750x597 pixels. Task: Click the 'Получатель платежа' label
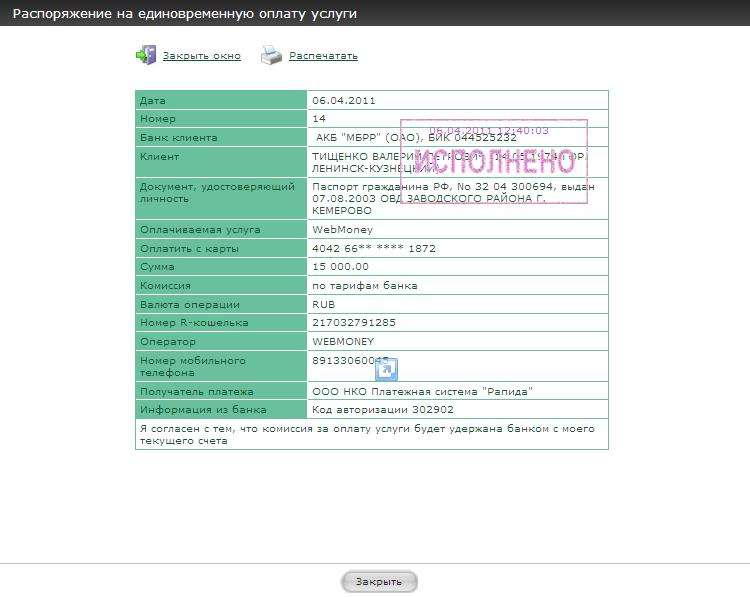point(196,391)
